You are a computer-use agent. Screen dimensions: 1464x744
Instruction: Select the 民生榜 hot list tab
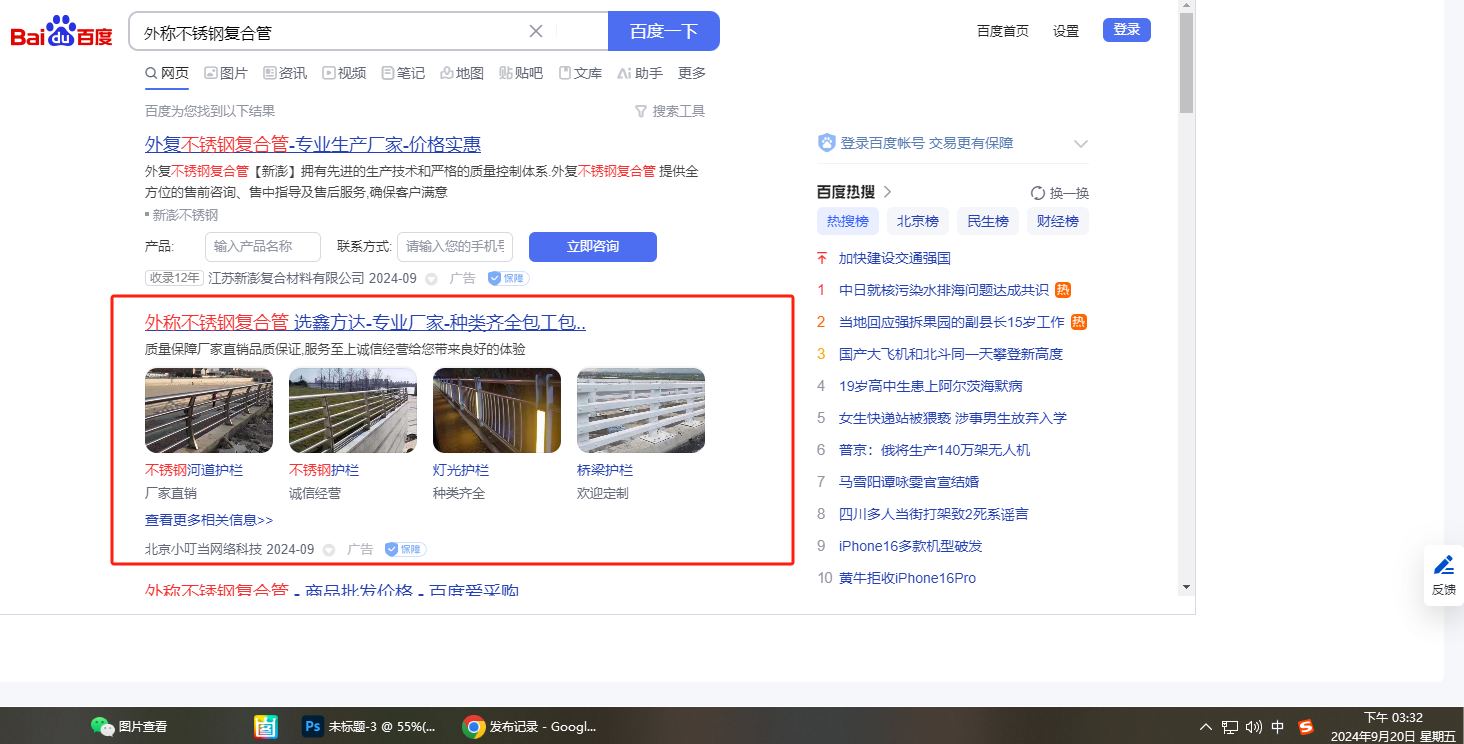click(988, 221)
